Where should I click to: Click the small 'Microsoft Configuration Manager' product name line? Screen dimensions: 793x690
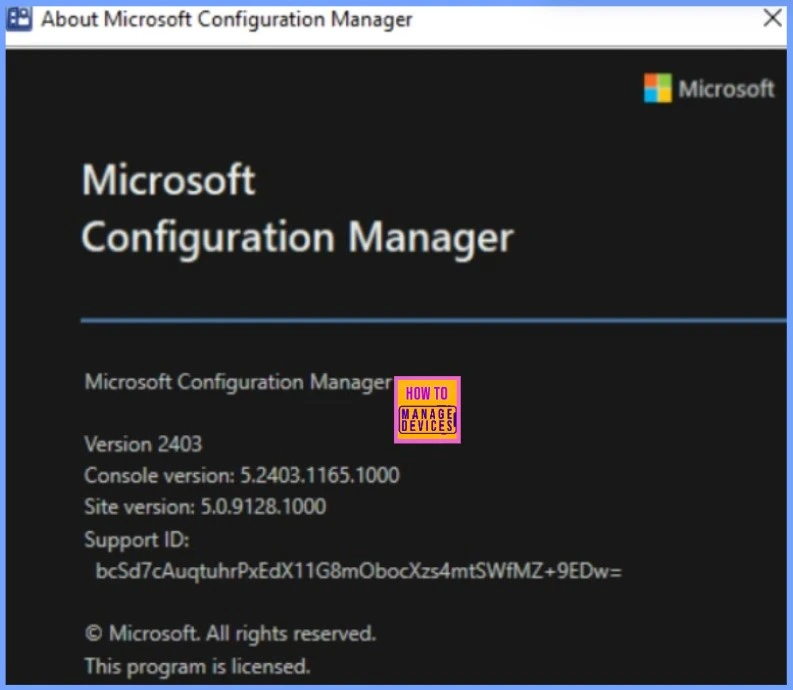[238, 382]
